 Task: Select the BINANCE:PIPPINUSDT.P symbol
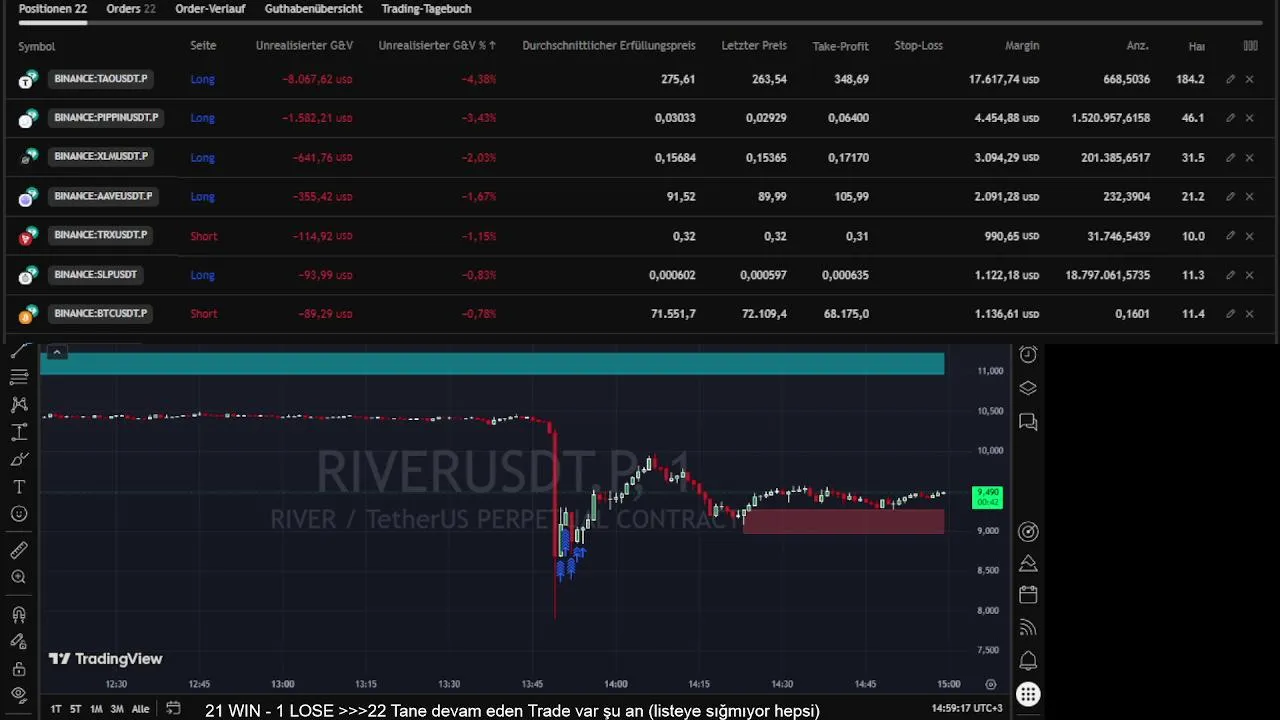pos(107,118)
